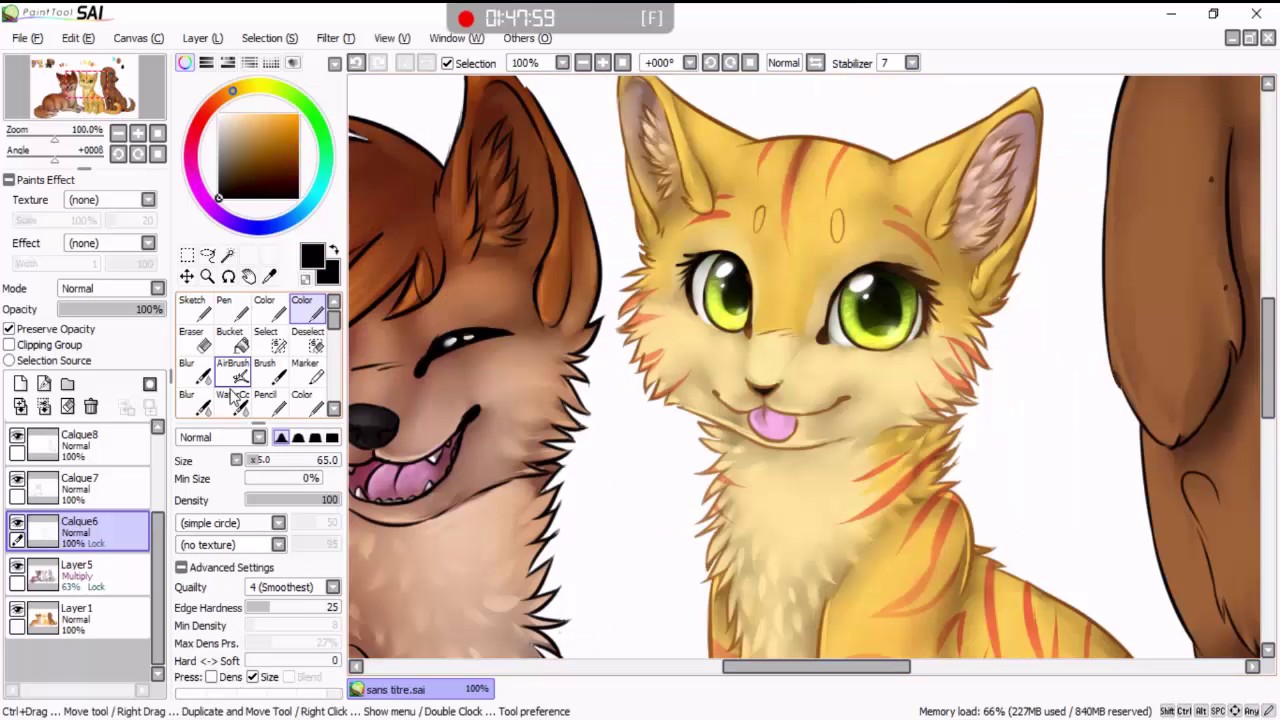1280x720 pixels.
Task: Enable Selection Source option
Action: tap(9, 361)
